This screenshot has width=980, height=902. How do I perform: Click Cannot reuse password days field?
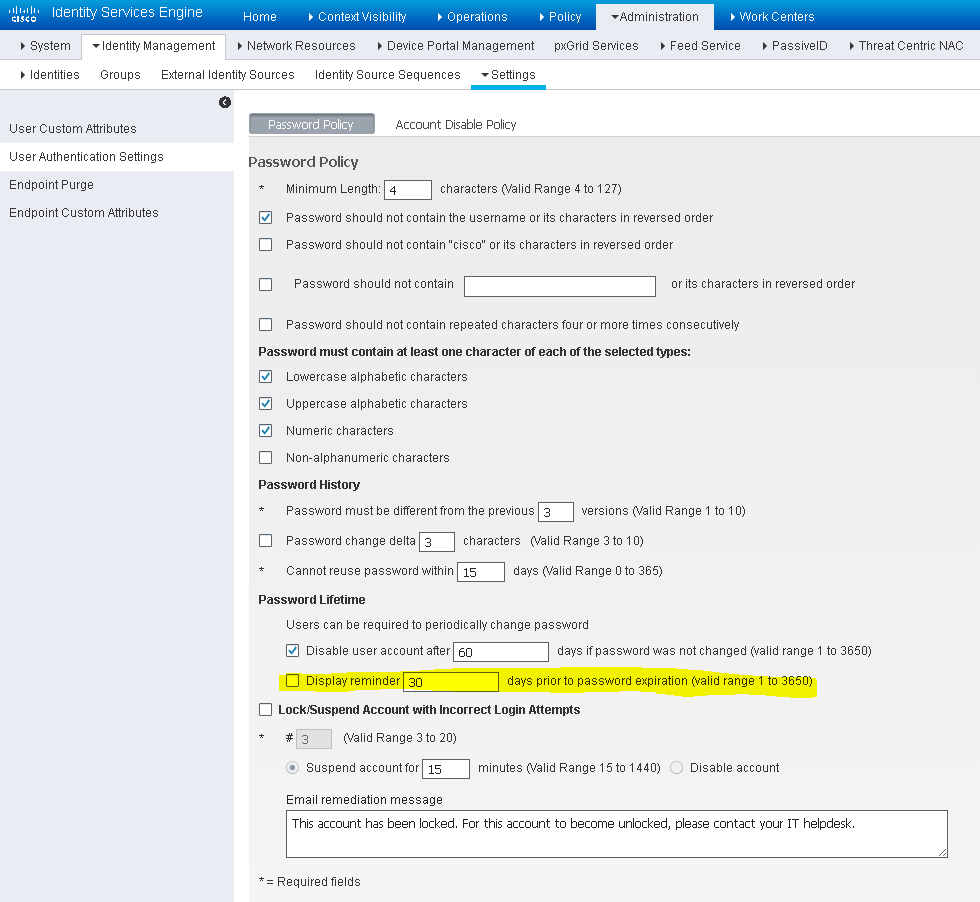(x=481, y=572)
